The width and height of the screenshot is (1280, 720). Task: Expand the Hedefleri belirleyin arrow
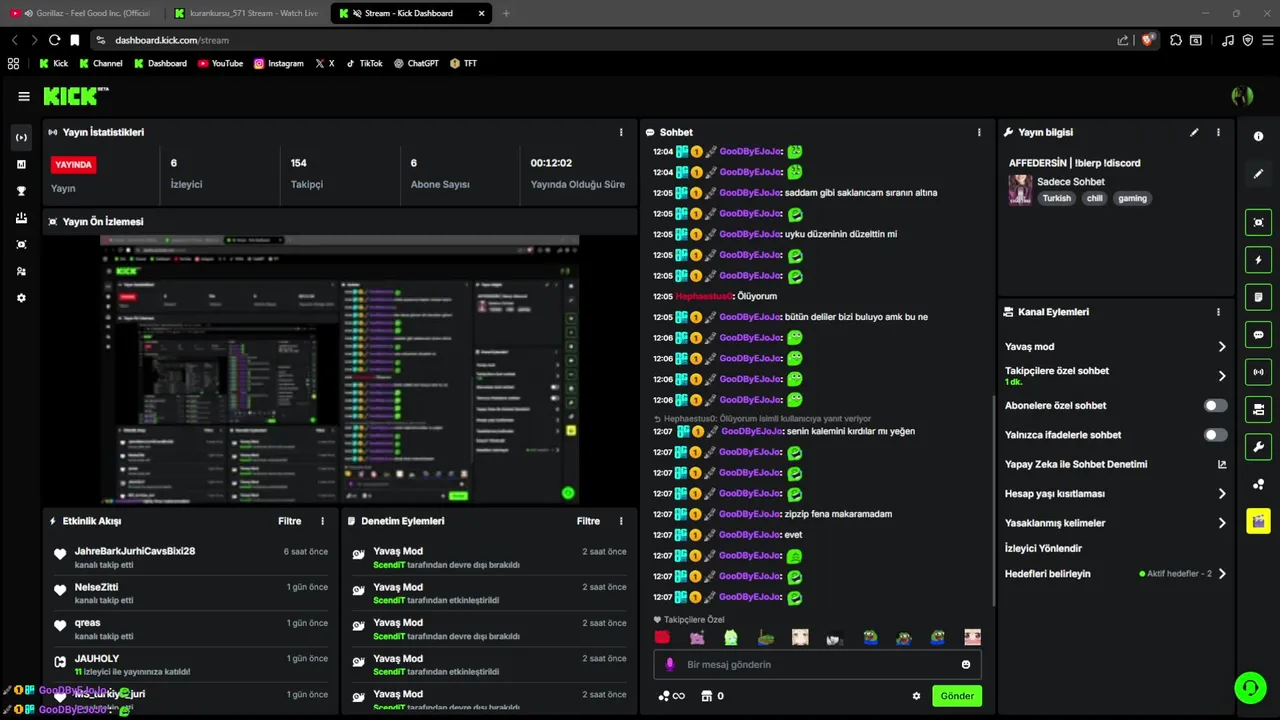coord(1222,574)
